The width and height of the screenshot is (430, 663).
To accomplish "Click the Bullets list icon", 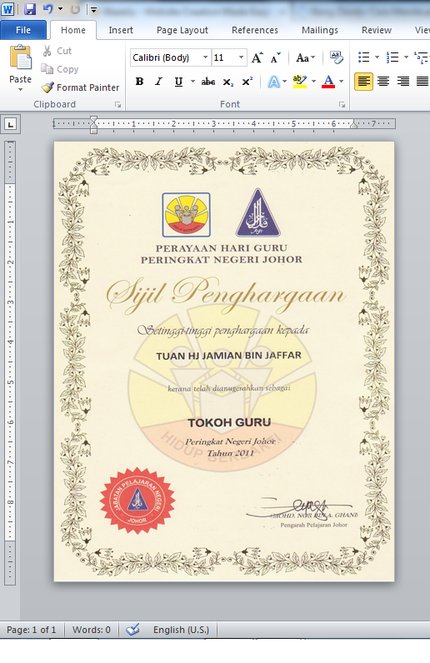I will tap(364, 57).
